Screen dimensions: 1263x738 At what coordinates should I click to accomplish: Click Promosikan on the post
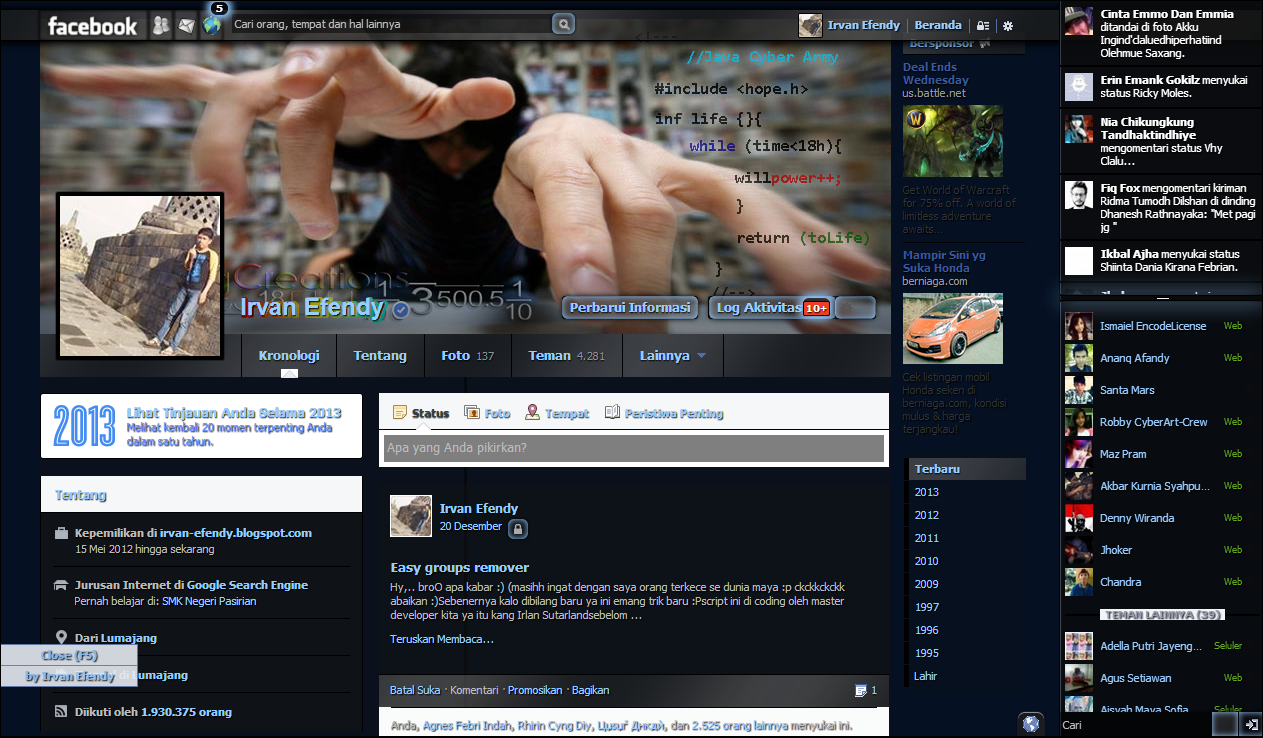(x=535, y=690)
